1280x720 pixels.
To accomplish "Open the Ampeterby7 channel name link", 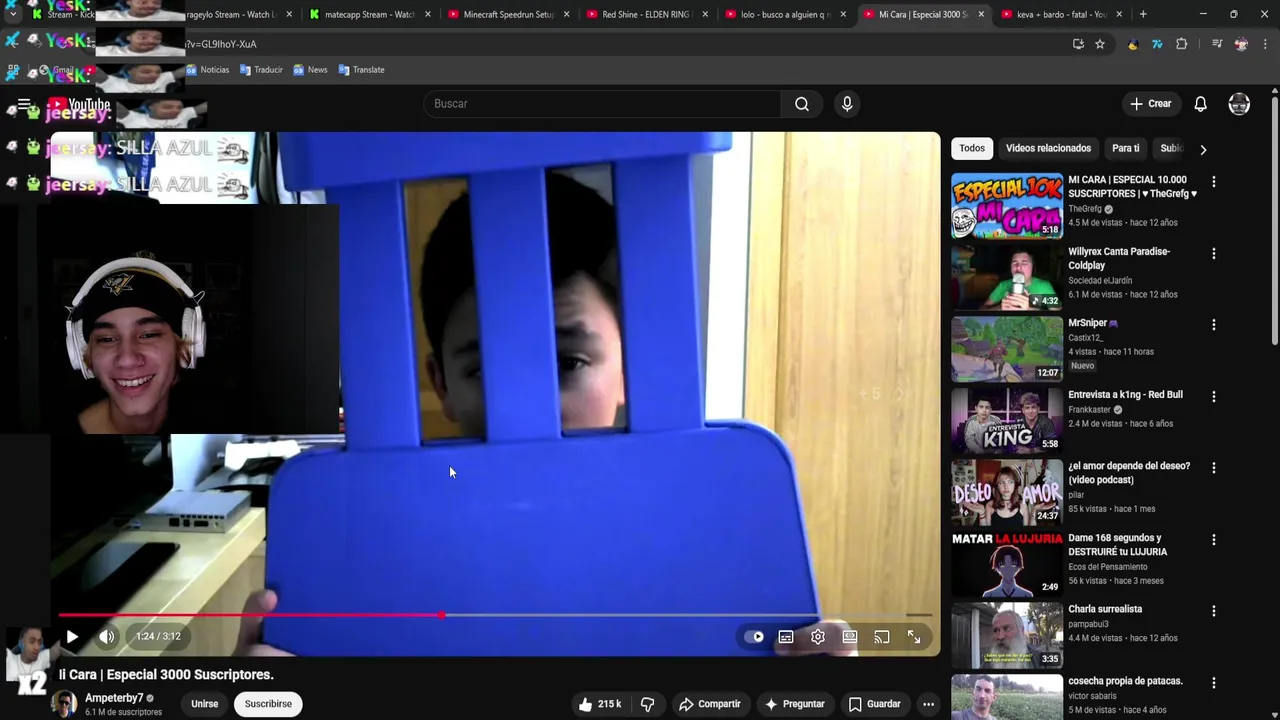I will (x=114, y=698).
